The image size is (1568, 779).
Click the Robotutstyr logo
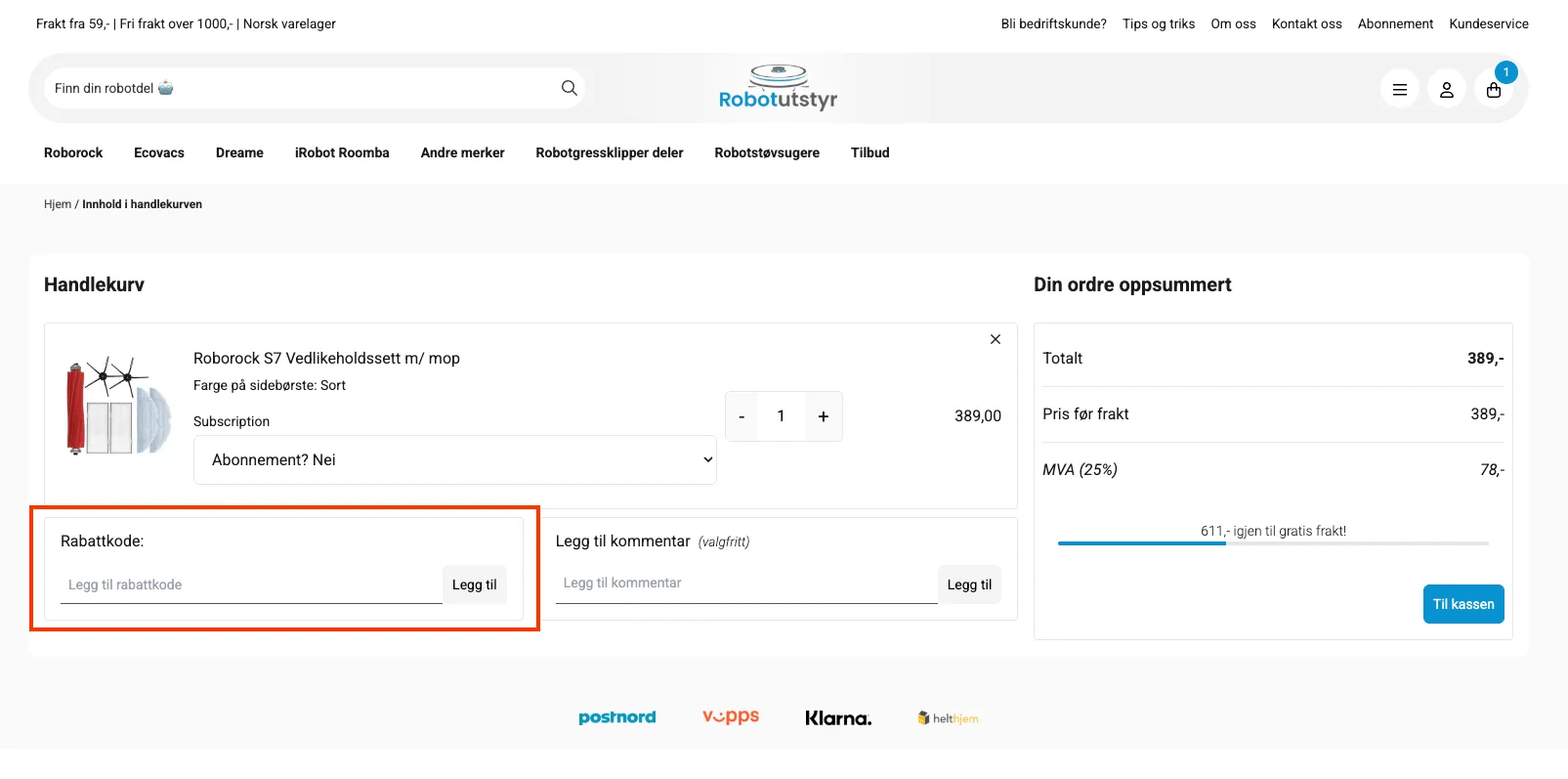[x=778, y=88]
